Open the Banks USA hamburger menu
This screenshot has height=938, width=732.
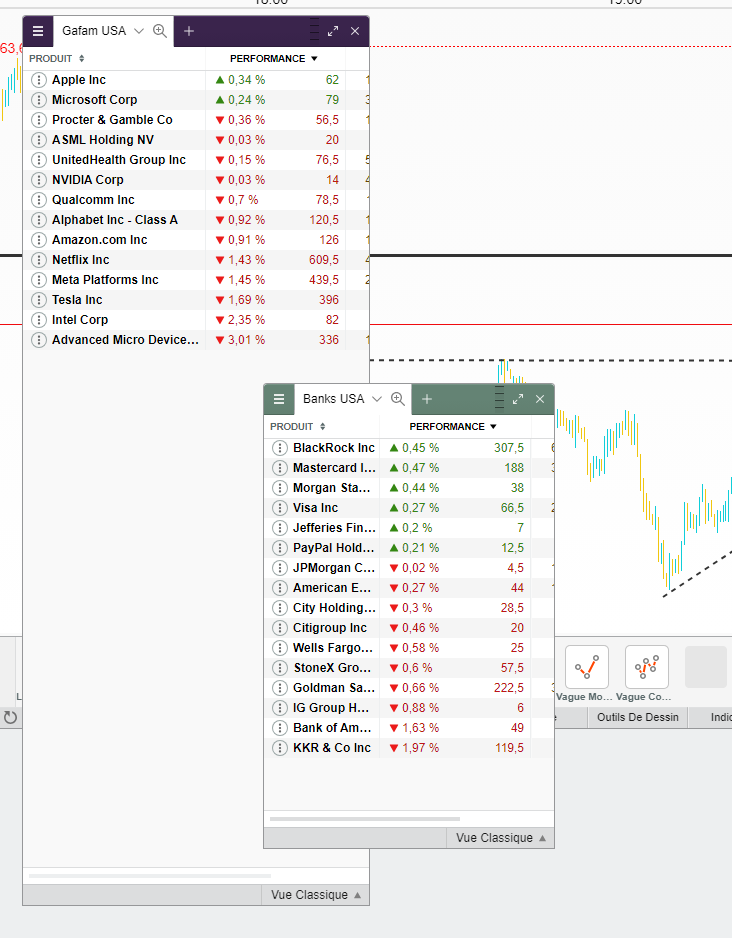tap(279, 399)
